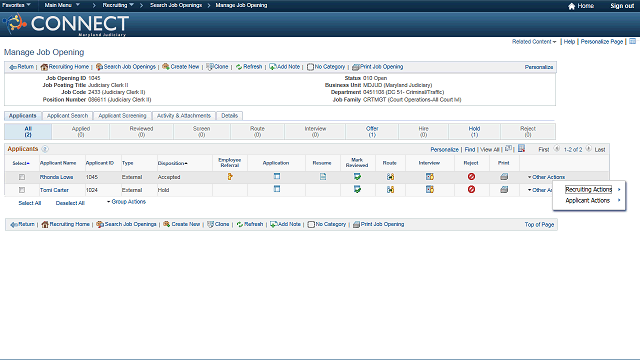
Task: Open Rhonda Lowe applicant link
Action: click(x=56, y=177)
